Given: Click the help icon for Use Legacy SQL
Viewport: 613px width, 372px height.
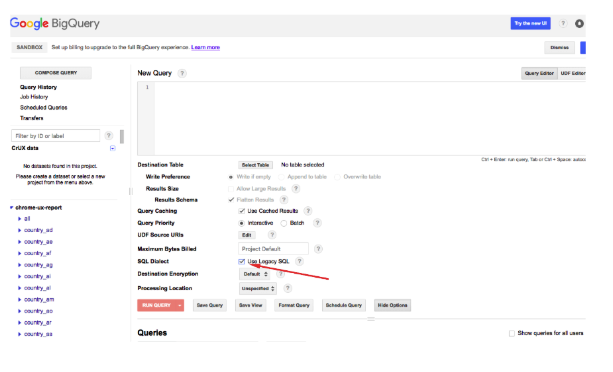Looking at the screenshot, I should [x=299, y=261].
